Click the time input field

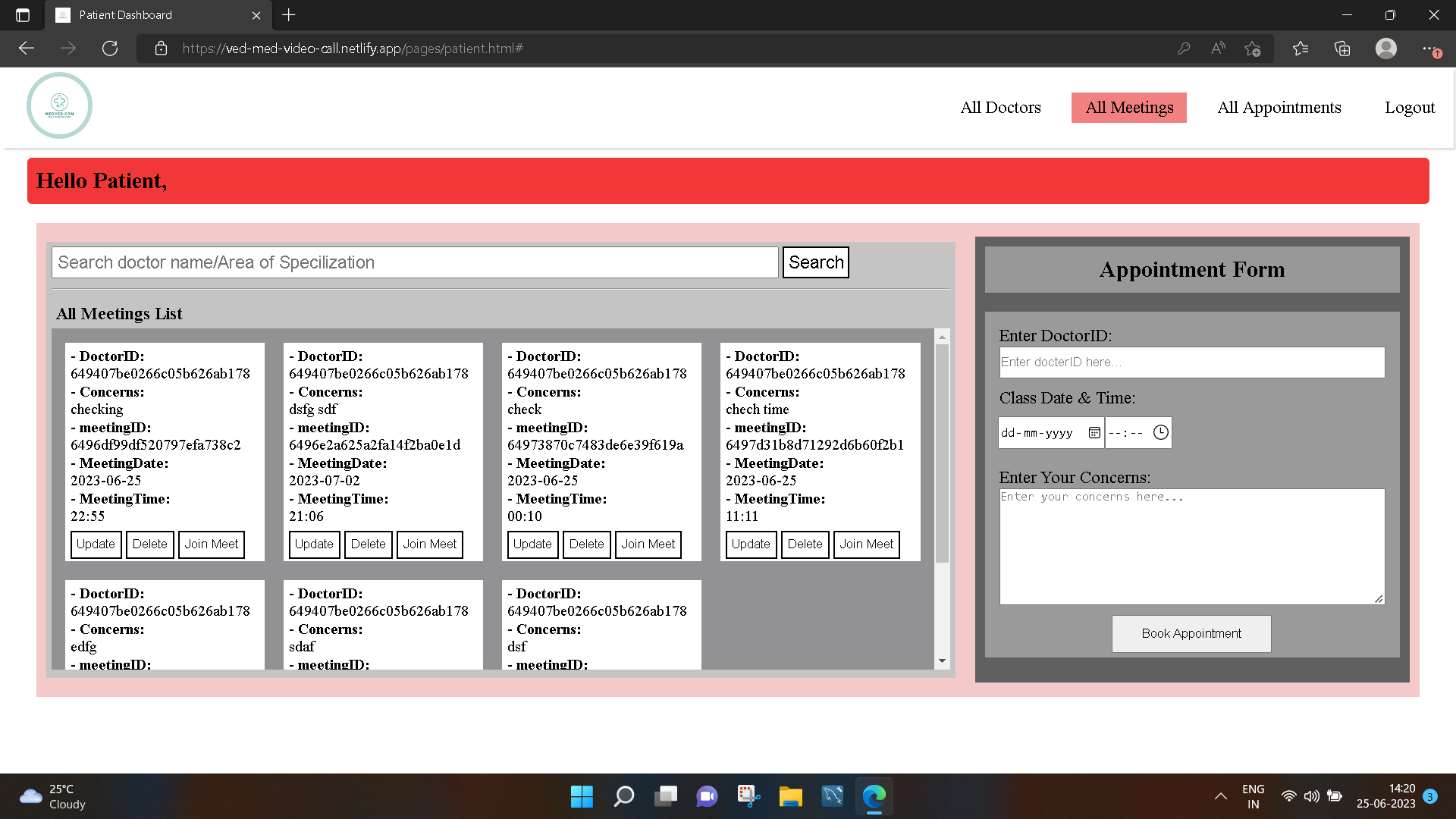point(1138,432)
